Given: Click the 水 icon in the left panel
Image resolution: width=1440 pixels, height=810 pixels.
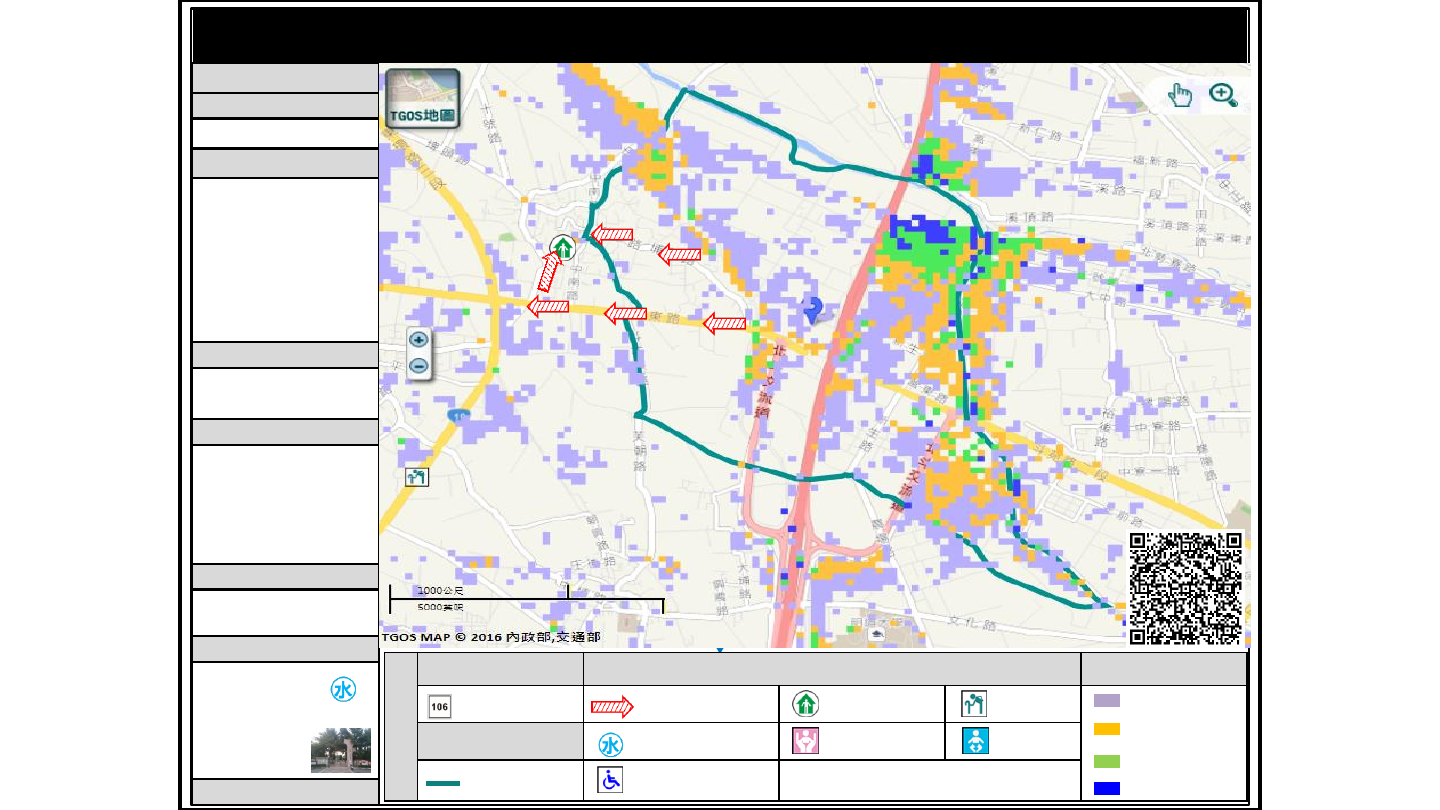Looking at the screenshot, I should [x=343, y=690].
